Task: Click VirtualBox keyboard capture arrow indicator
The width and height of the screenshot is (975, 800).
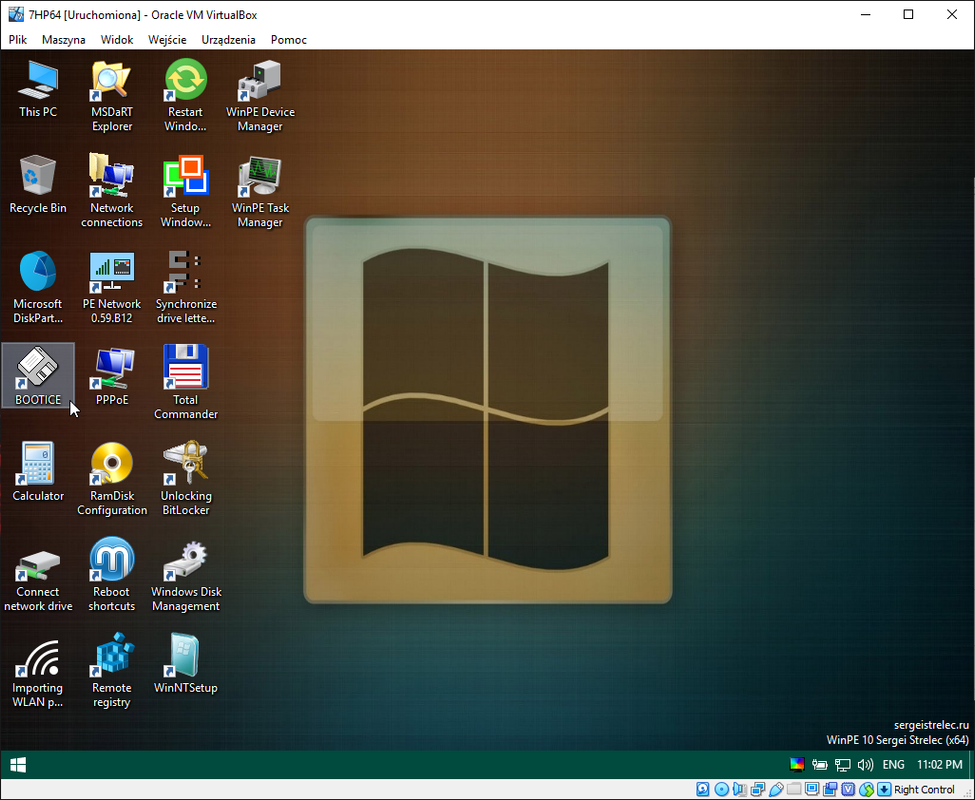Action: pos(884,789)
